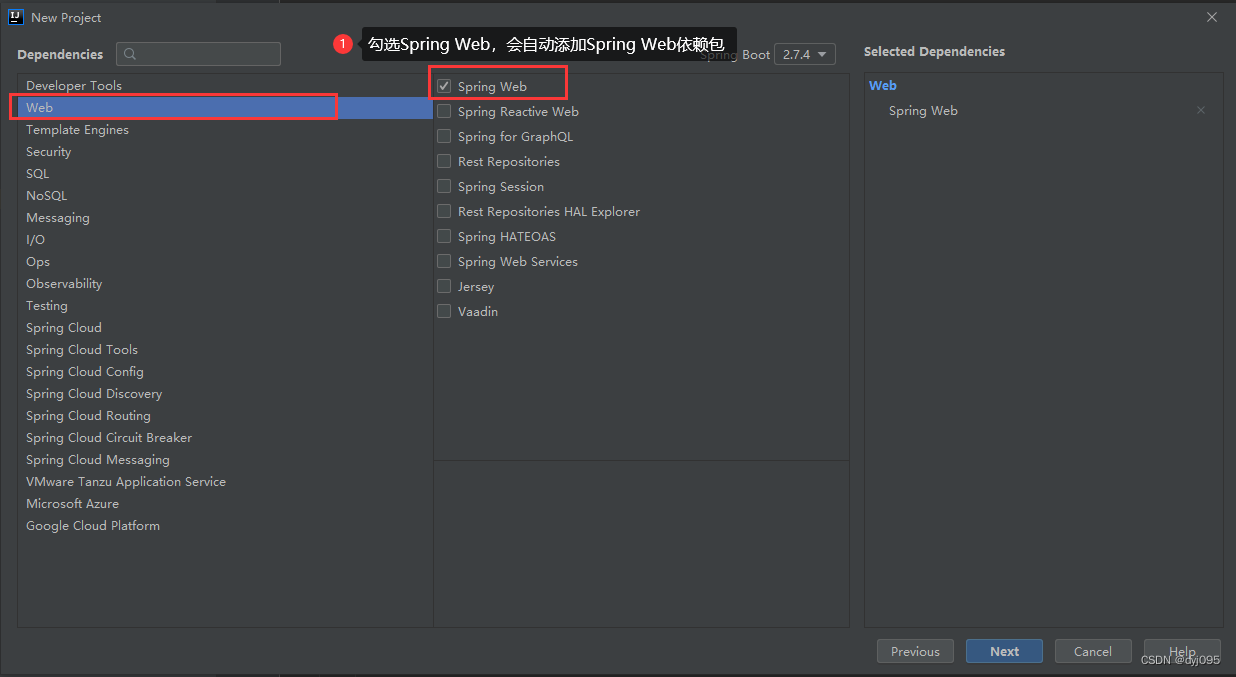Open Template Engines category

point(225,130)
